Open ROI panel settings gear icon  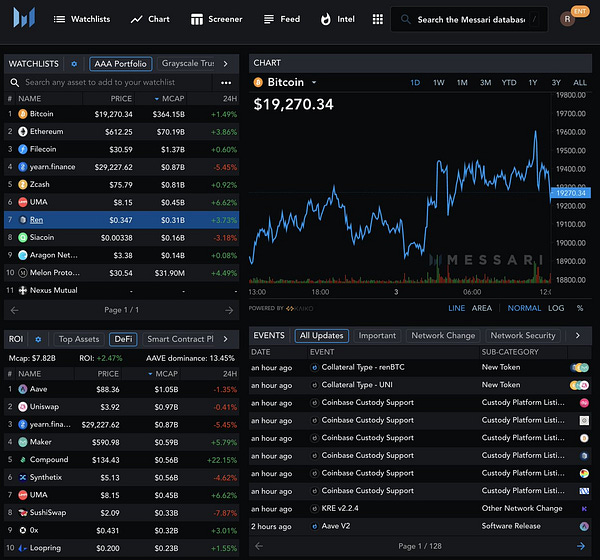coord(38,339)
